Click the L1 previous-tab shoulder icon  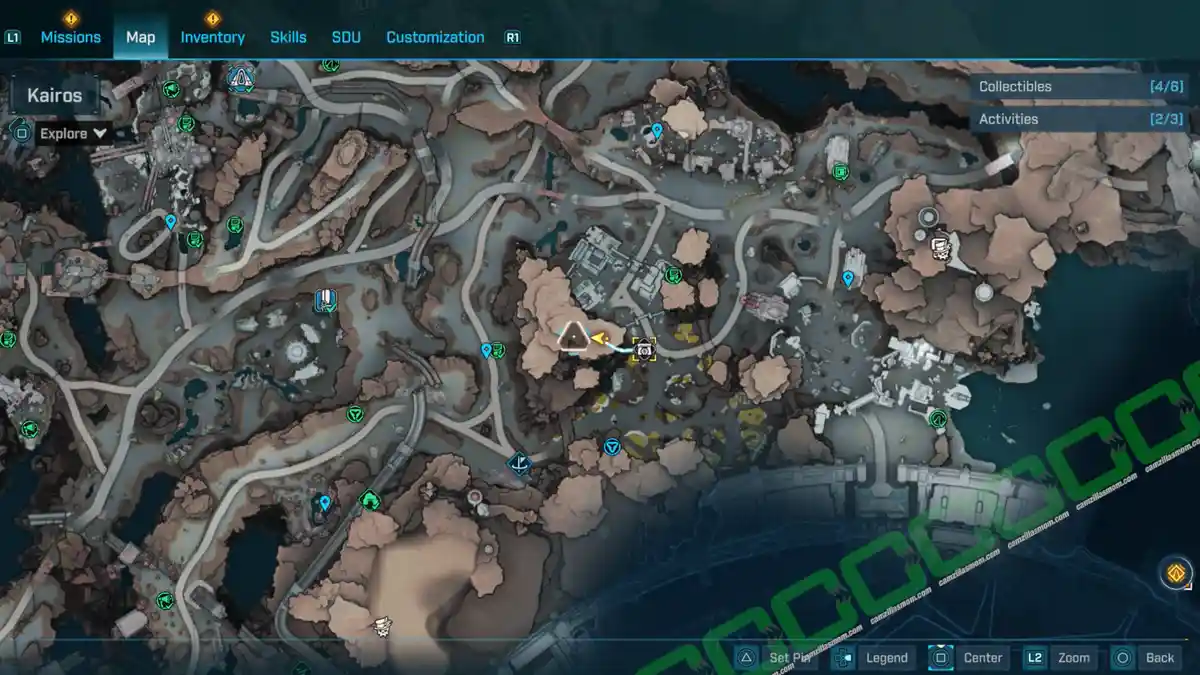pos(13,38)
